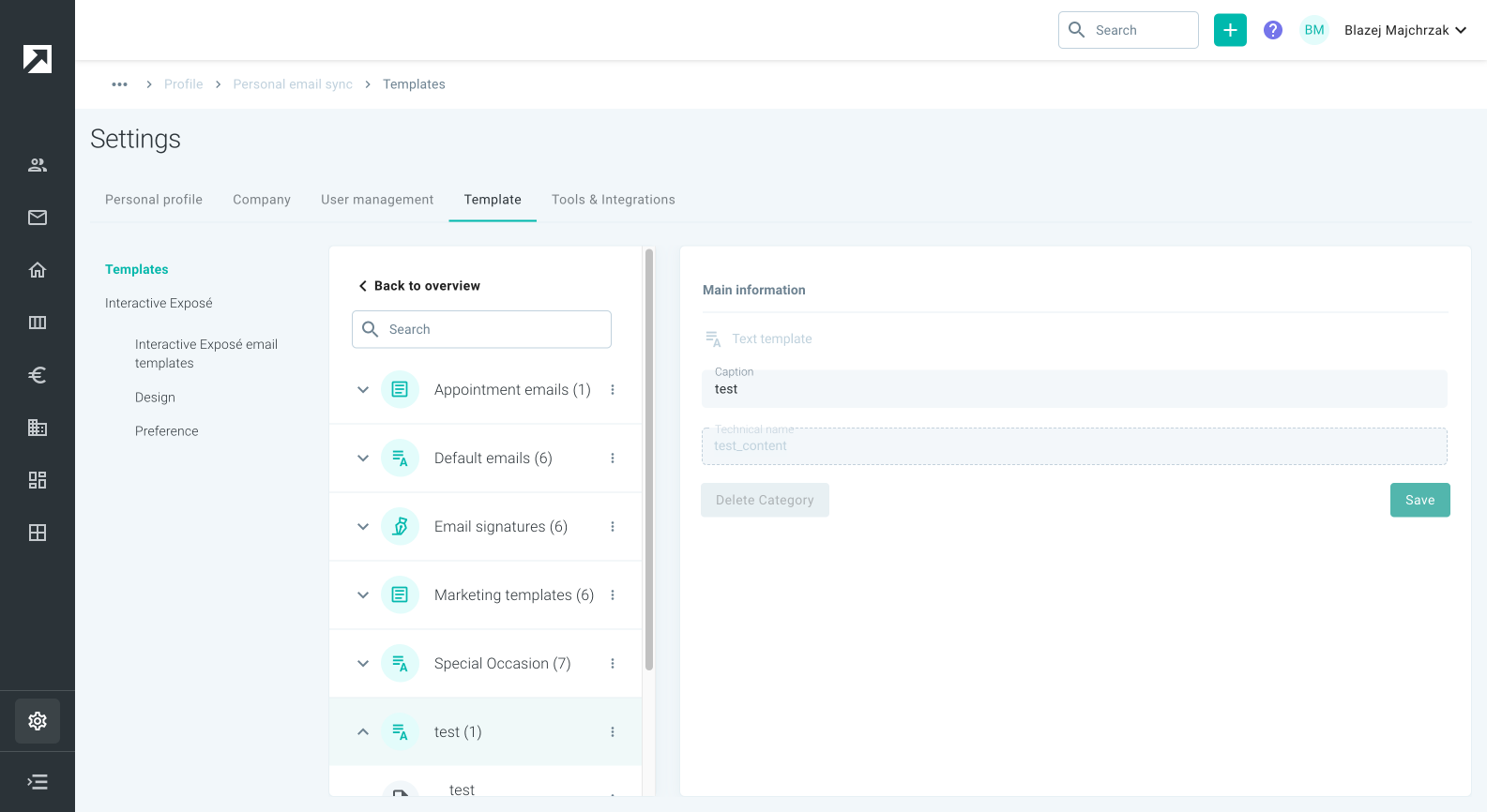Click the euro currency icon in sidebar
The width and height of the screenshot is (1487, 812).
tap(38, 375)
